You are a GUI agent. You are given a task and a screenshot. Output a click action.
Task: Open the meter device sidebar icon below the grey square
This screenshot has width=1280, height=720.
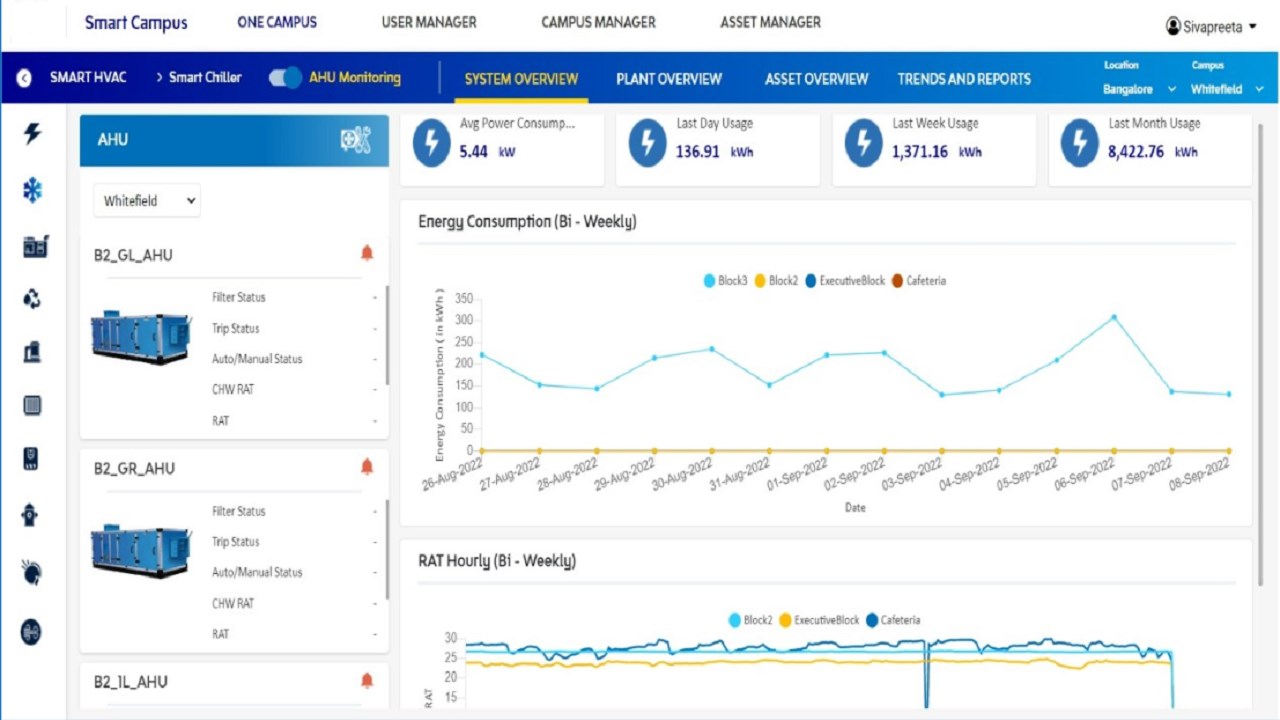[31, 459]
